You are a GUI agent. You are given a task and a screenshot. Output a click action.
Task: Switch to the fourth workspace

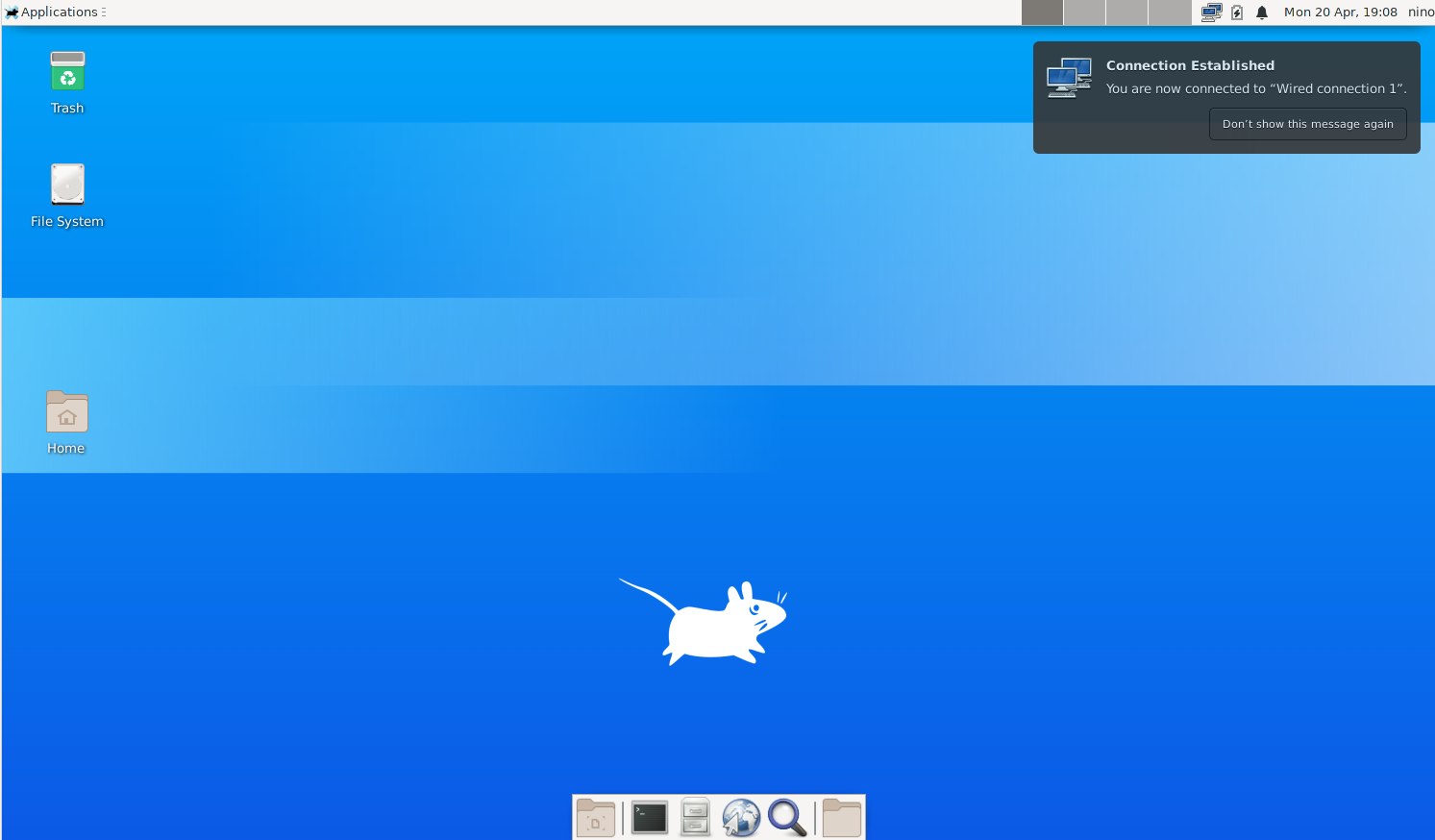1169,12
